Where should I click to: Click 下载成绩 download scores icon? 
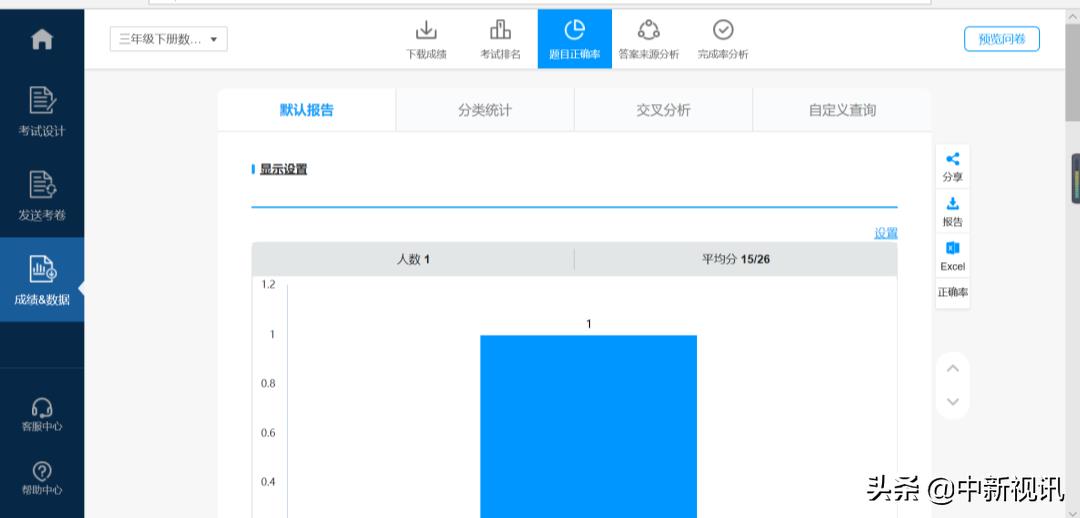[426, 39]
